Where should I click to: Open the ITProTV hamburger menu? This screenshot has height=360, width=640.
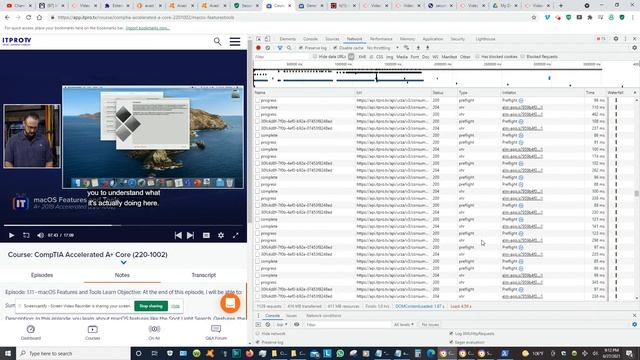pos(235,42)
